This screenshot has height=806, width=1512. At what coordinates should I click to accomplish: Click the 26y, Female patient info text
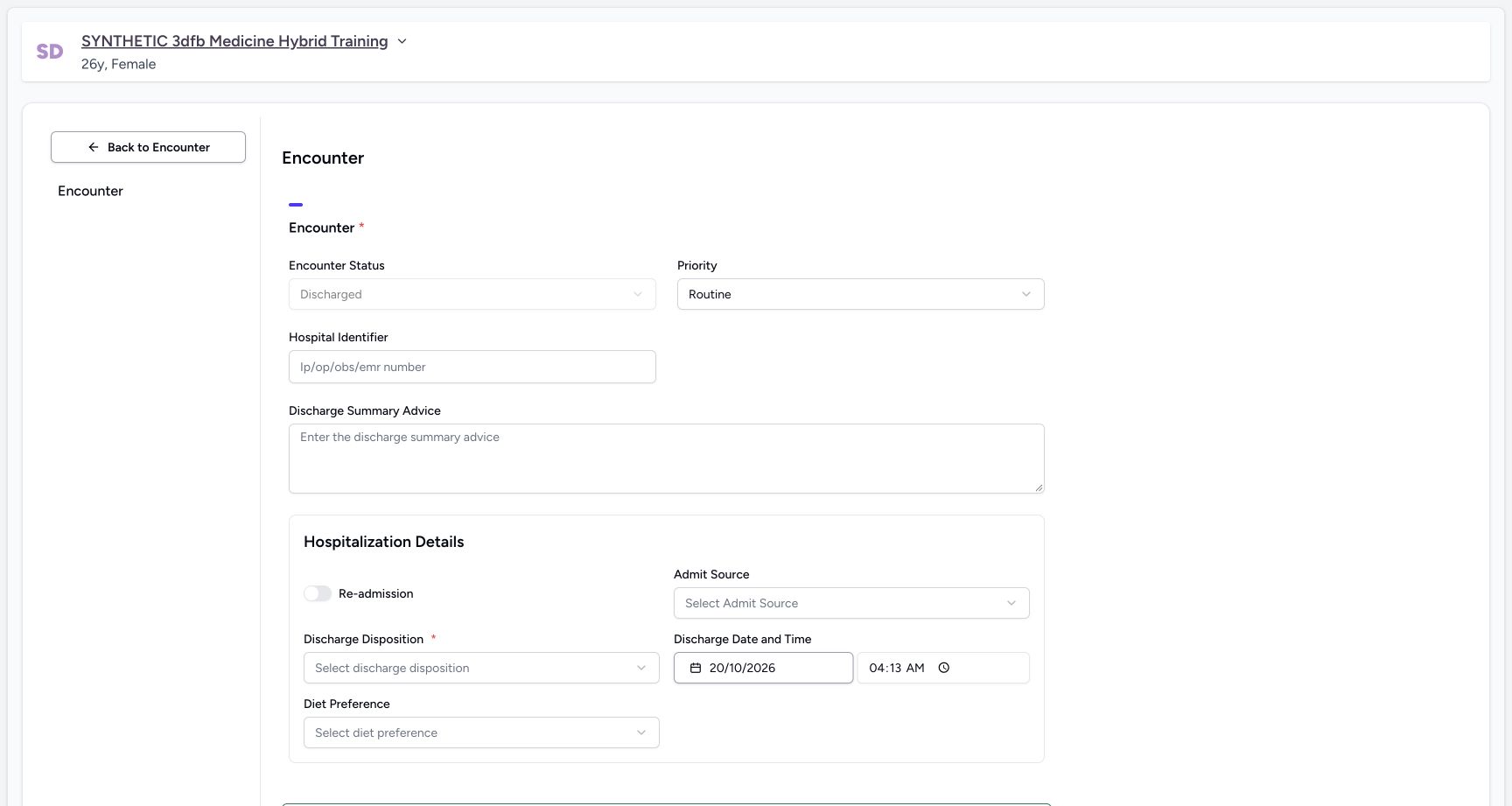[x=118, y=64]
